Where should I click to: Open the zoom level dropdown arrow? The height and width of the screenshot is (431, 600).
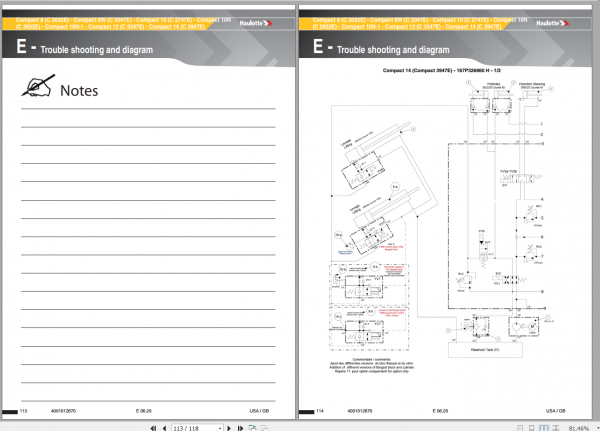598,428
